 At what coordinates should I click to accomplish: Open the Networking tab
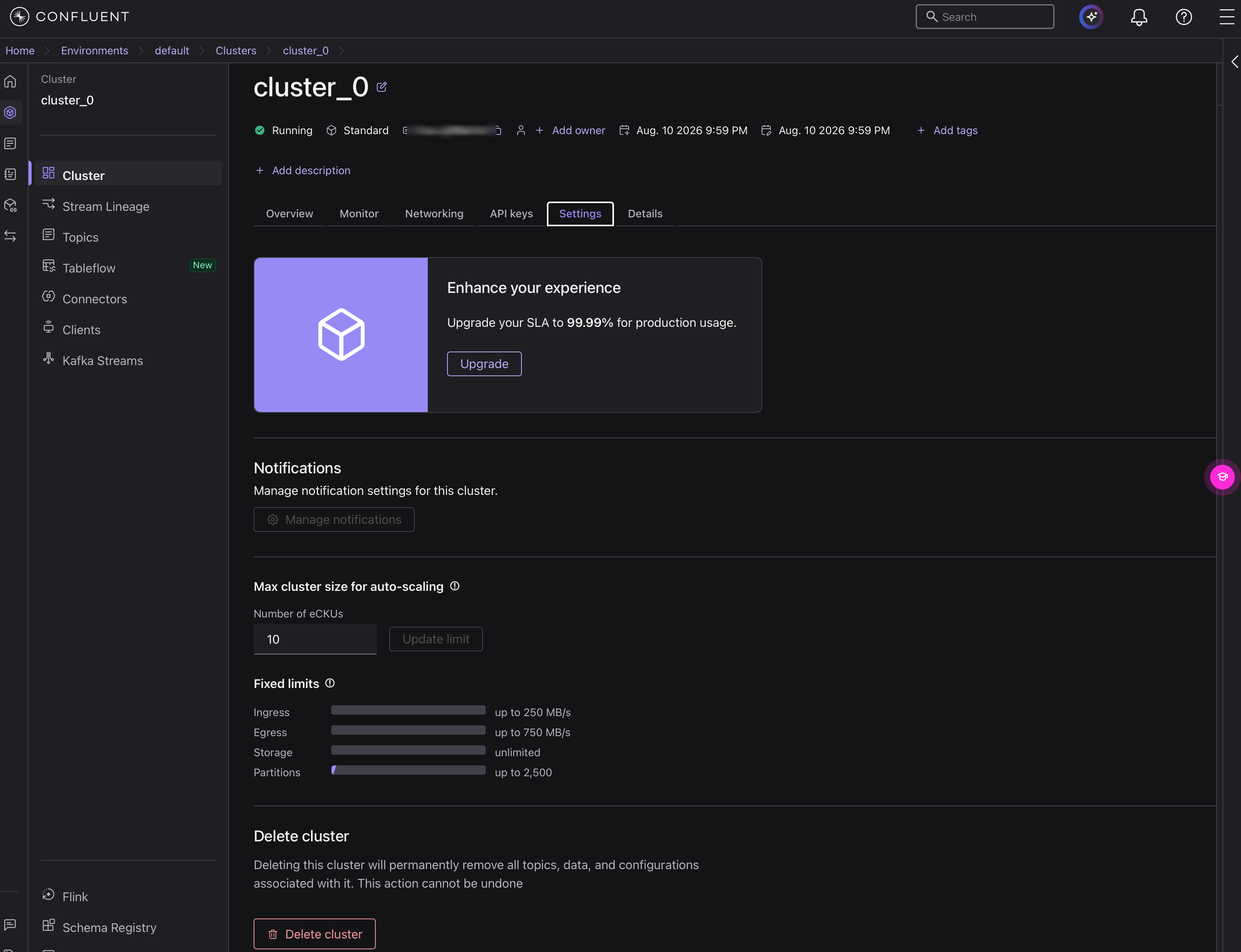(434, 214)
